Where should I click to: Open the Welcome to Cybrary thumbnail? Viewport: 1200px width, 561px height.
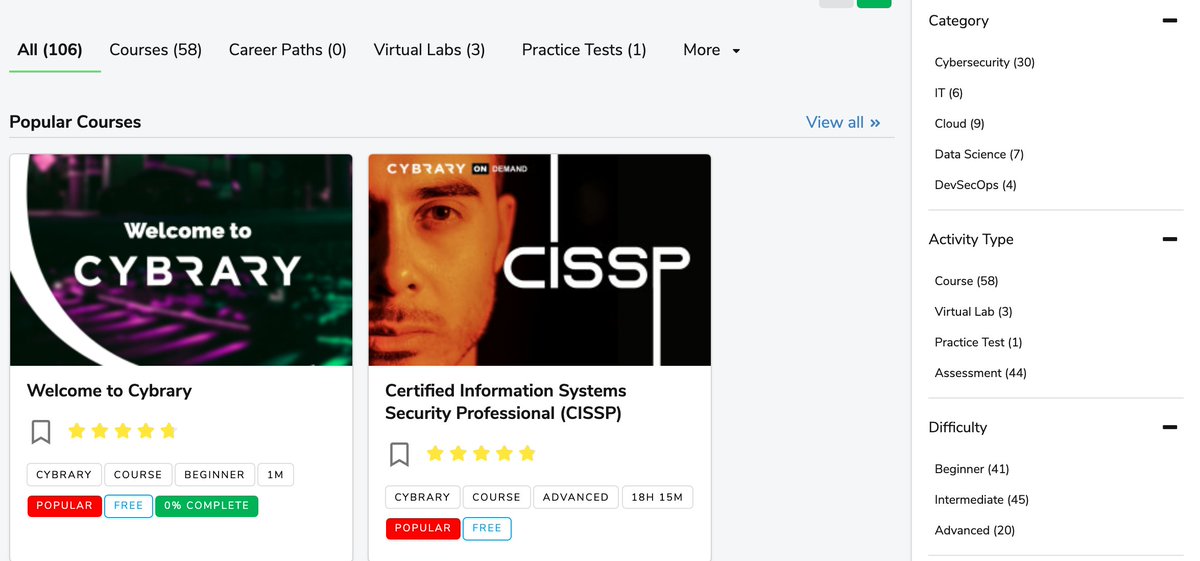pyautogui.click(x=181, y=260)
